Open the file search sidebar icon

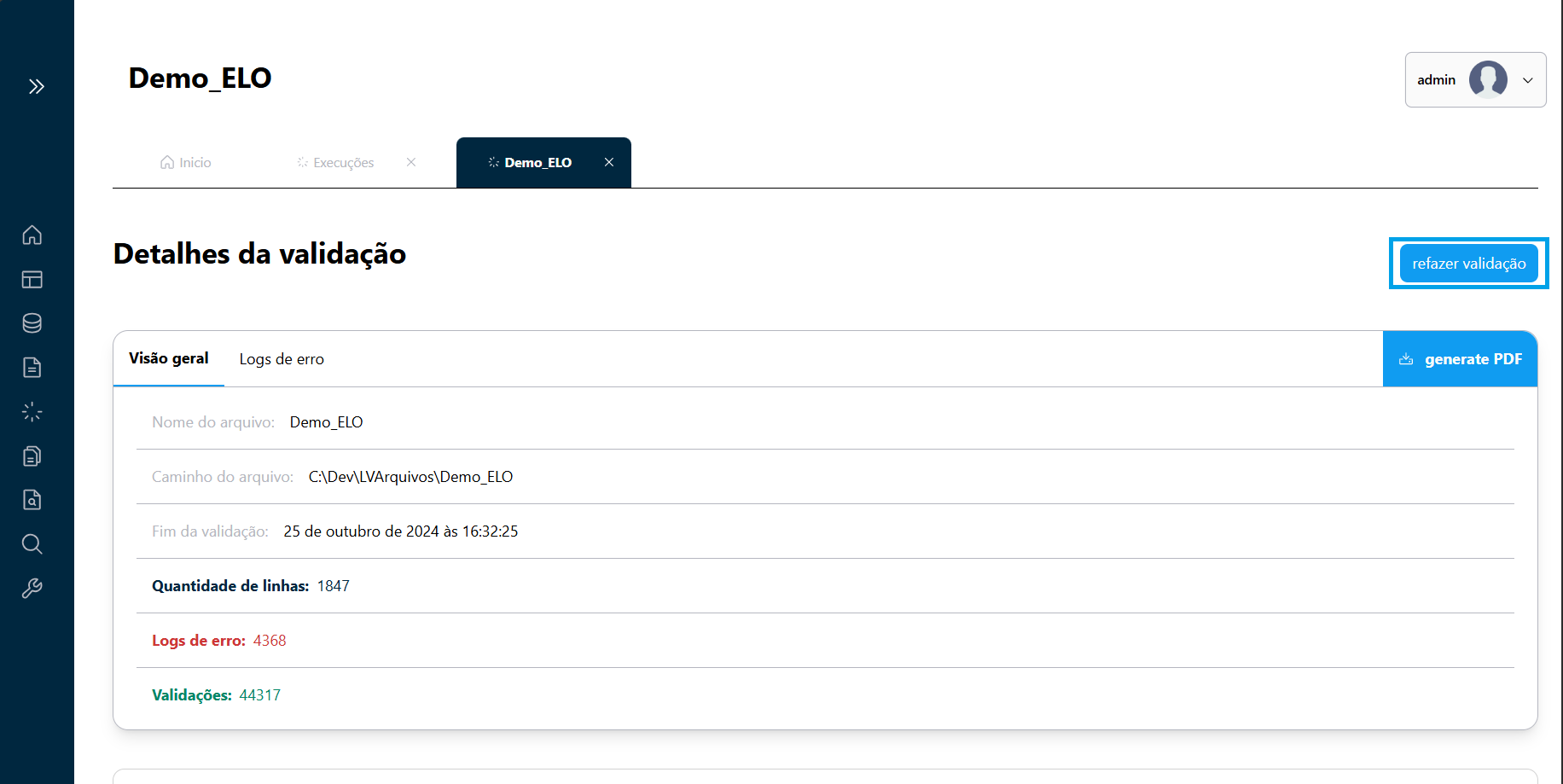pyautogui.click(x=32, y=500)
